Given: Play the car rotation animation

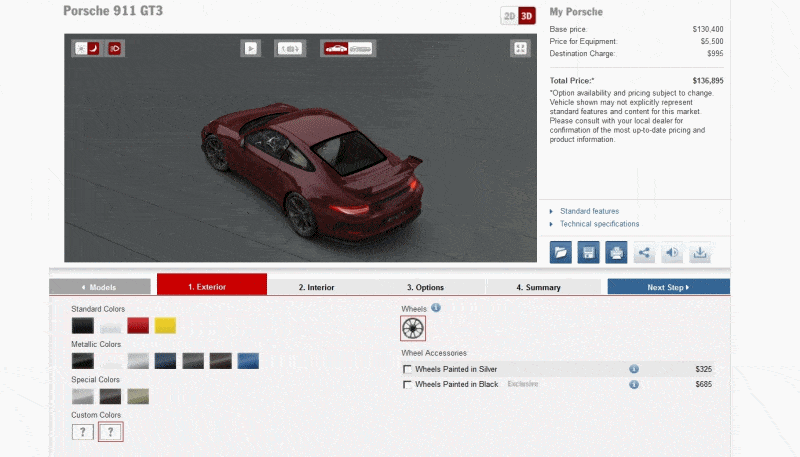Looking at the screenshot, I should pyautogui.click(x=251, y=48).
